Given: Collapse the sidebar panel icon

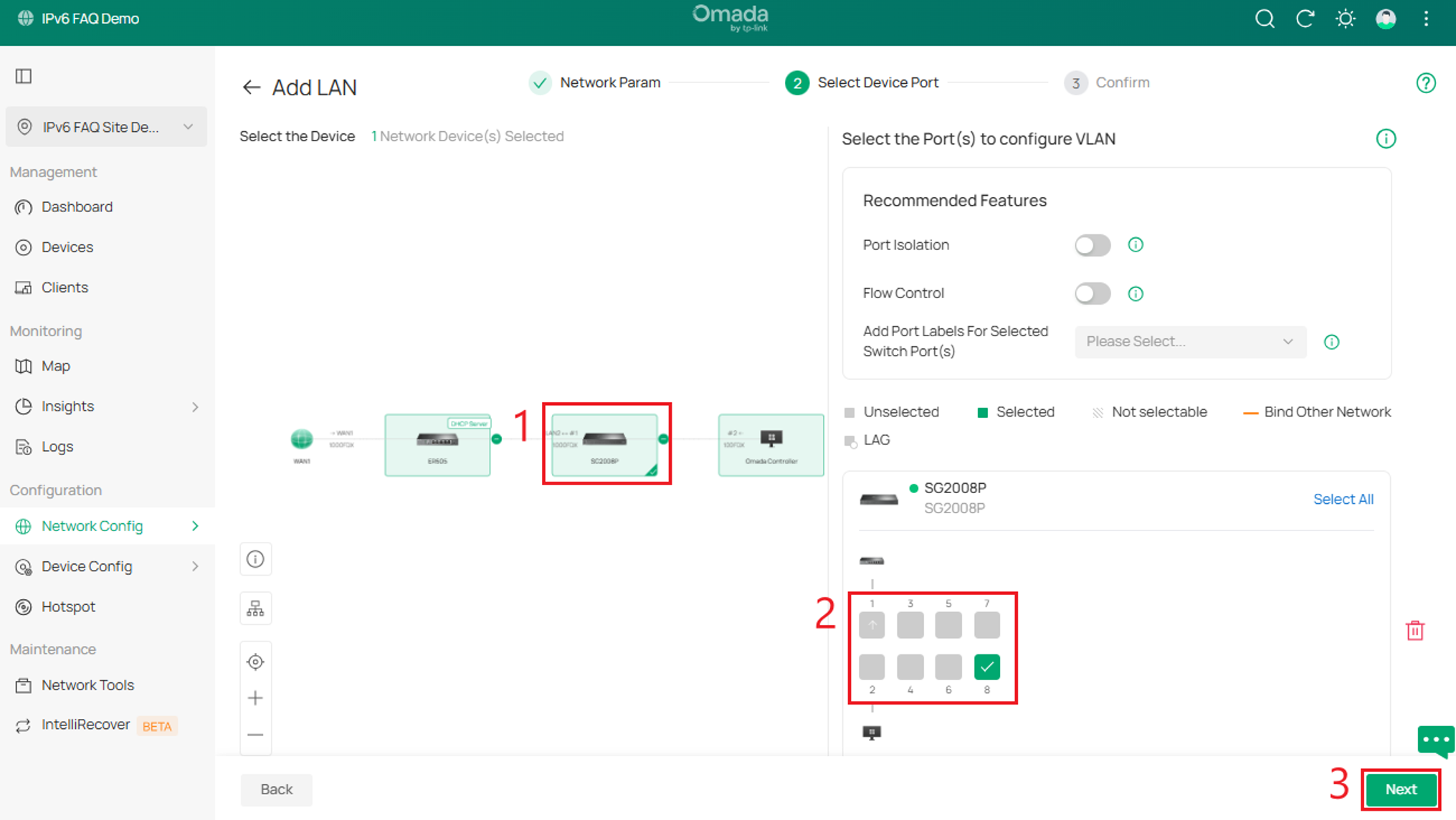Looking at the screenshot, I should click(24, 76).
